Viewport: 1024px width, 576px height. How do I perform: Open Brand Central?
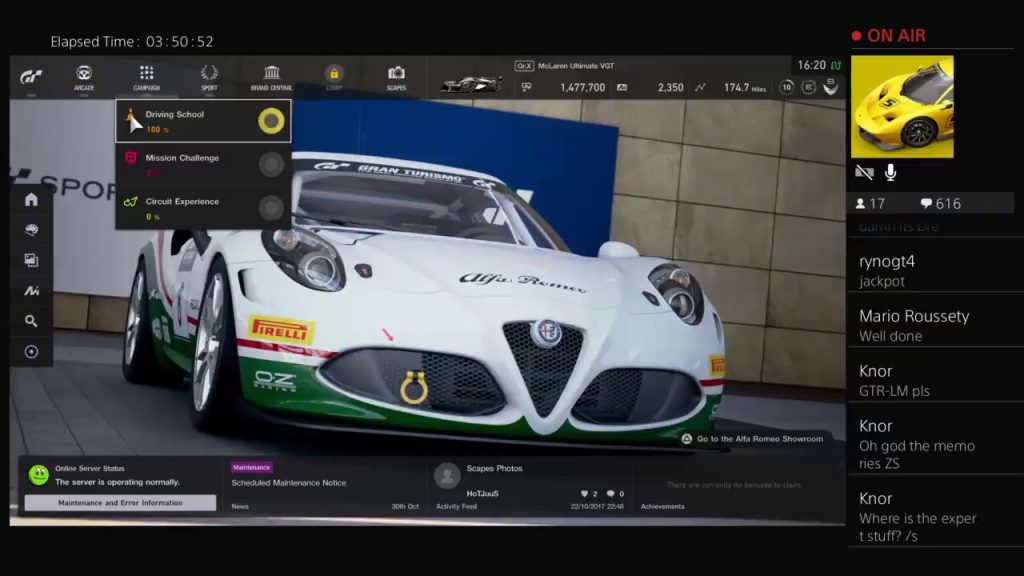click(272, 78)
